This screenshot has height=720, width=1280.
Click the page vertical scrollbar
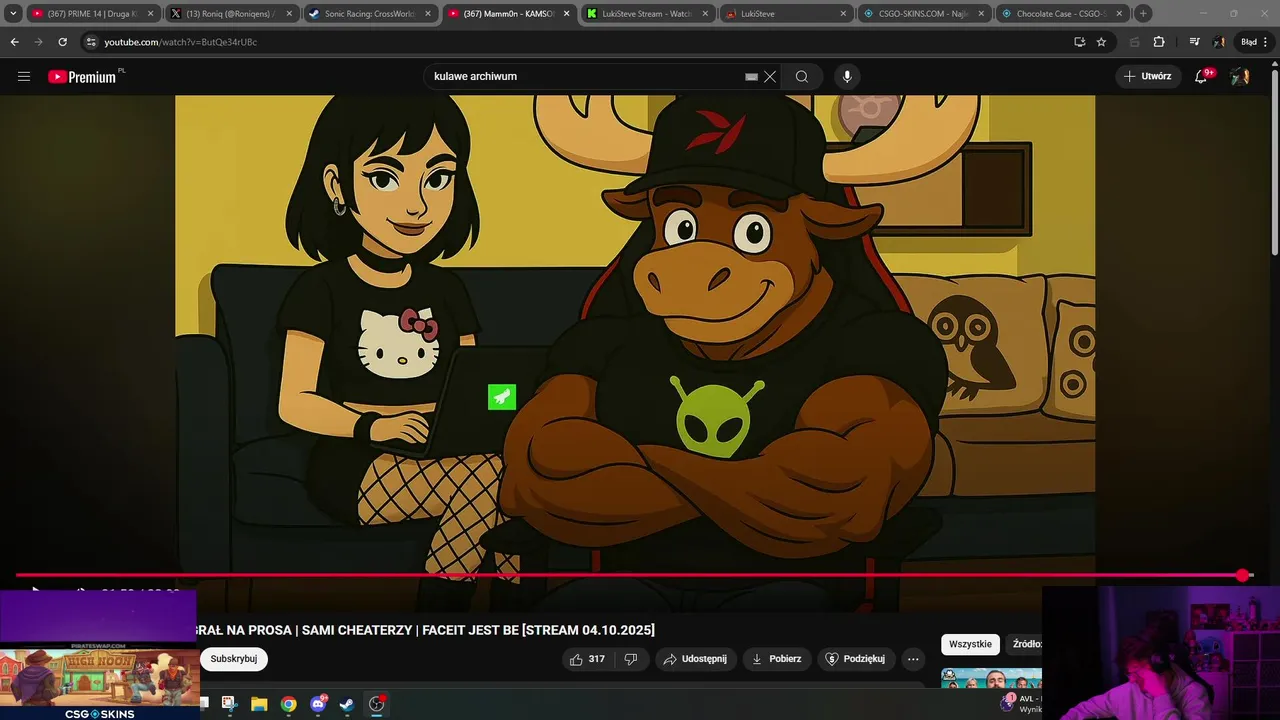tap(1274, 160)
